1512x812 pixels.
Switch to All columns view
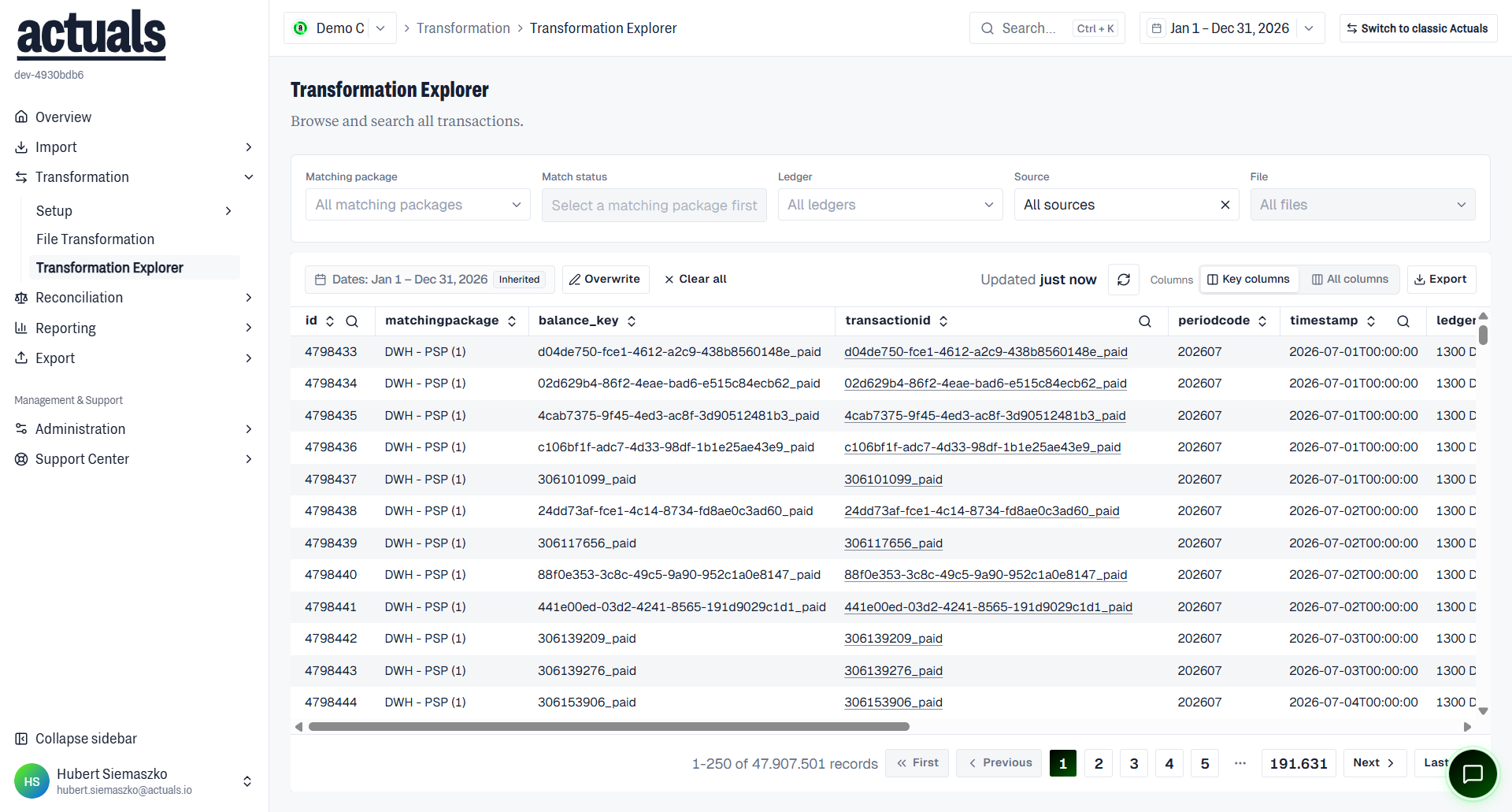pos(1350,280)
